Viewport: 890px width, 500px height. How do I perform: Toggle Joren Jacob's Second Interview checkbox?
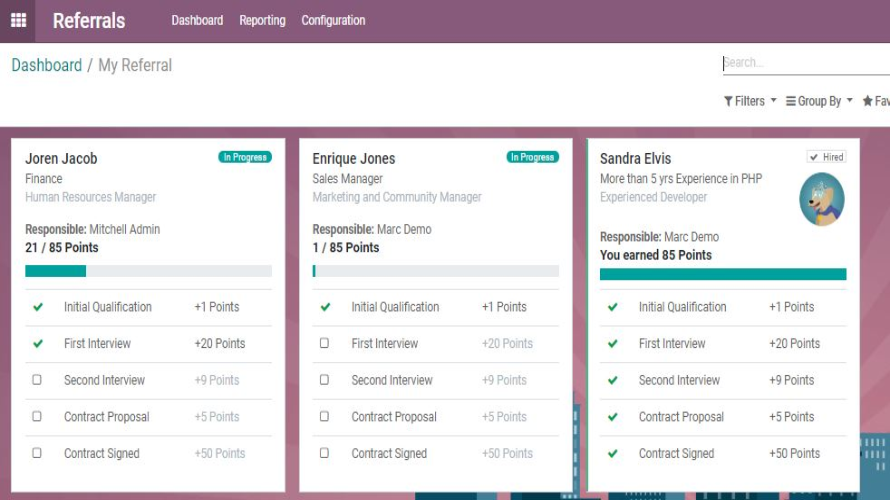tap(37, 380)
